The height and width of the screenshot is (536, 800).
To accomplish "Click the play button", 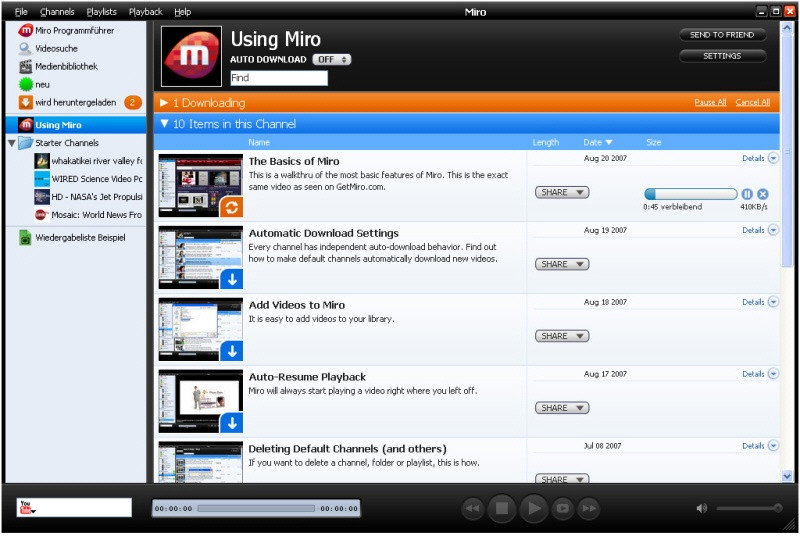I will pyautogui.click(x=534, y=508).
